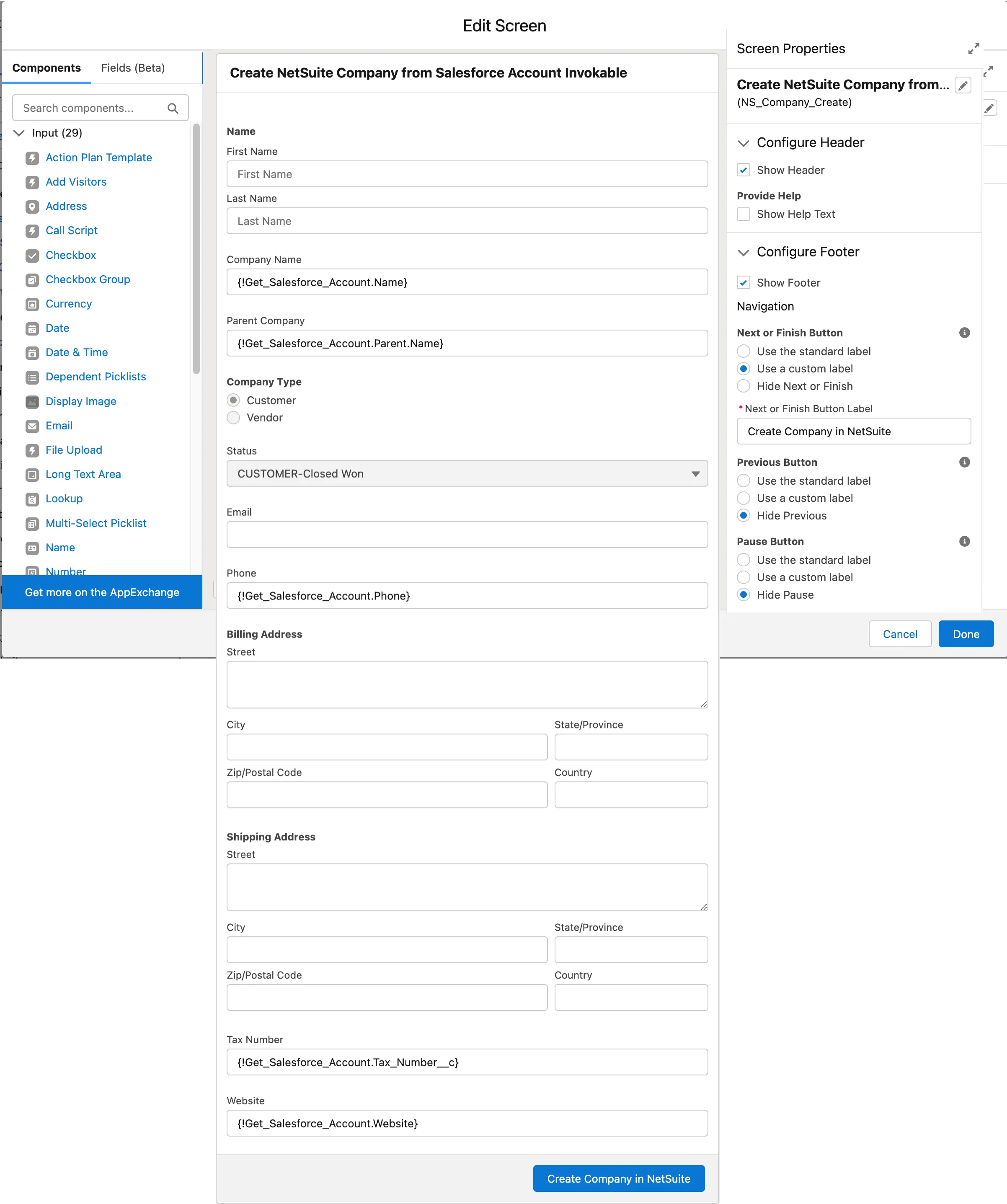Viewport: 1007px width, 1204px height.
Task: Click the Long Text Area component icon
Action: point(33,475)
